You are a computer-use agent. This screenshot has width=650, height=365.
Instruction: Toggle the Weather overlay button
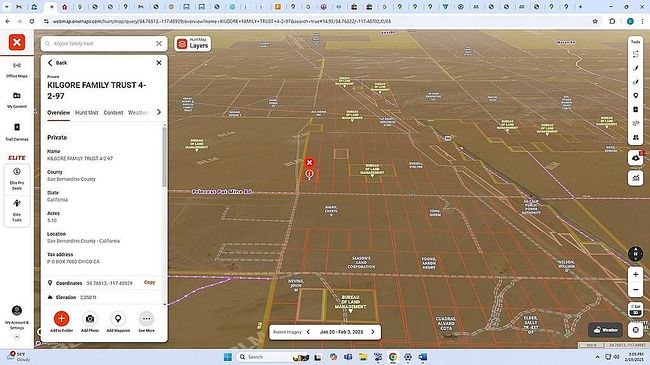coord(606,330)
